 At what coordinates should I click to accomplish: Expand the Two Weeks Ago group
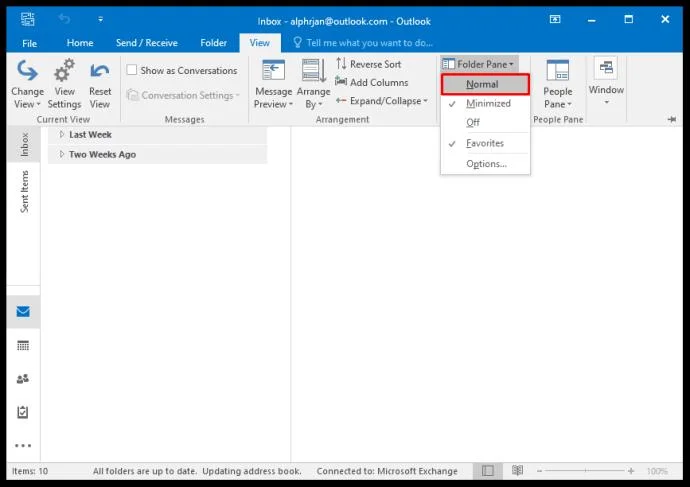tap(62, 155)
